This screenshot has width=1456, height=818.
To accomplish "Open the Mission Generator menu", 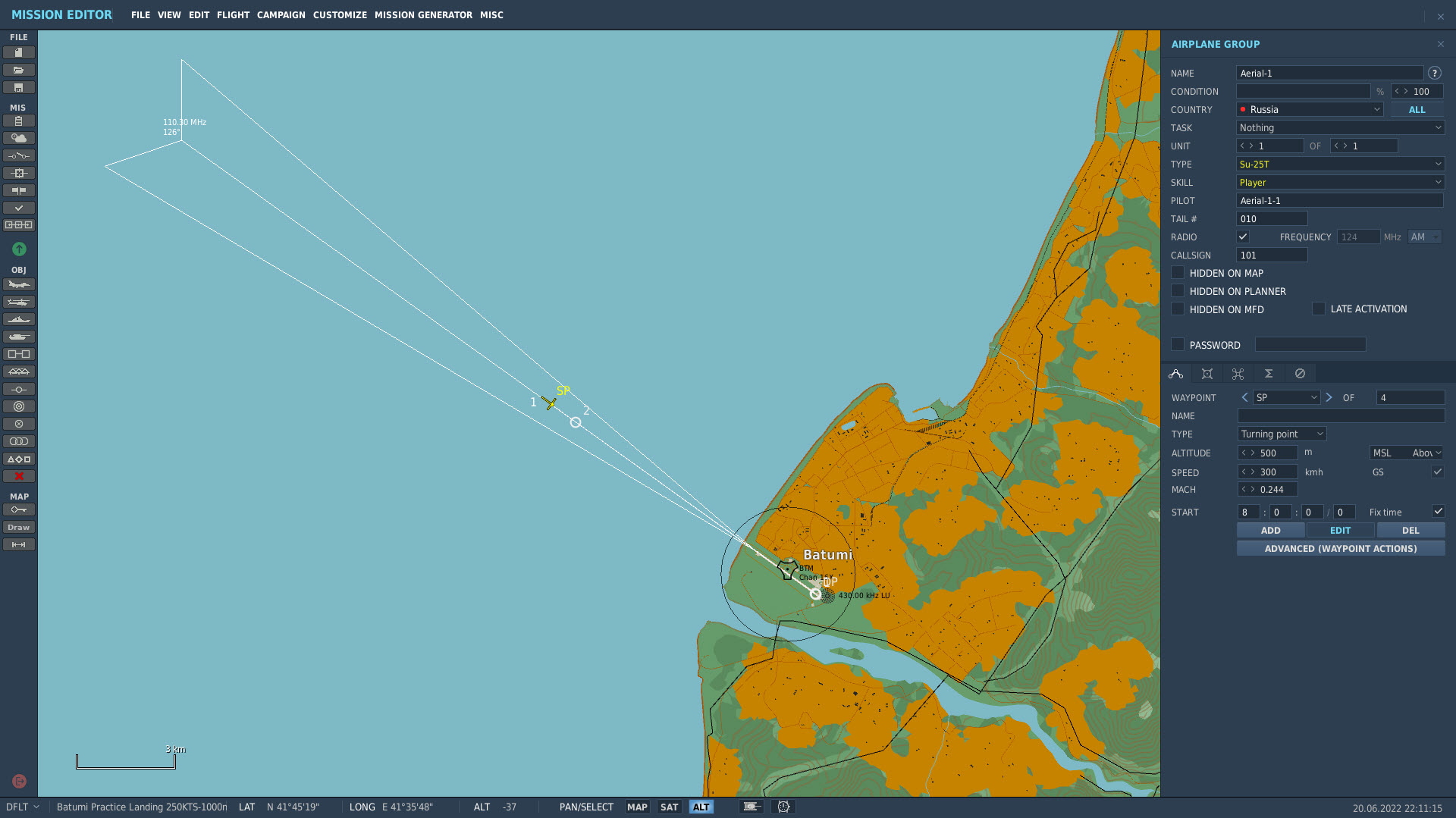I will [423, 15].
